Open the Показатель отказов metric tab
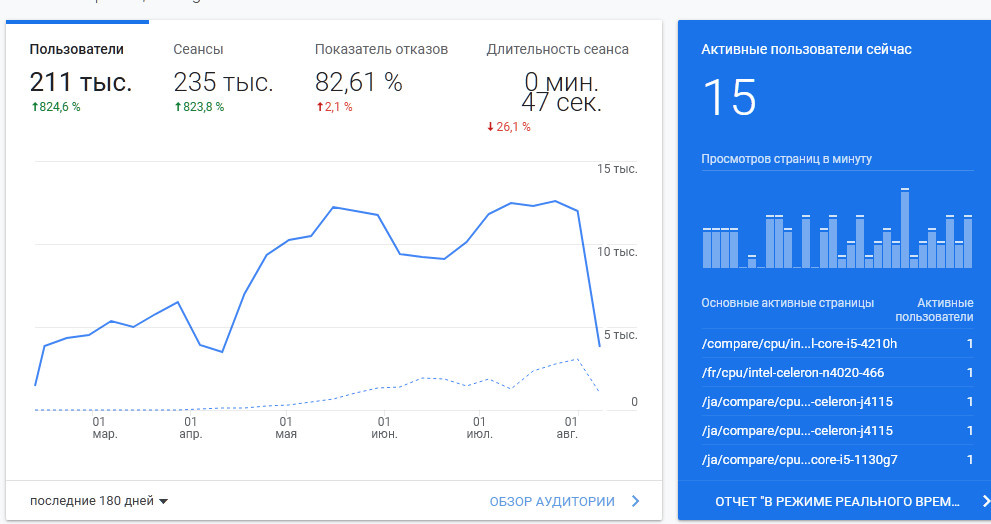 click(381, 49)
